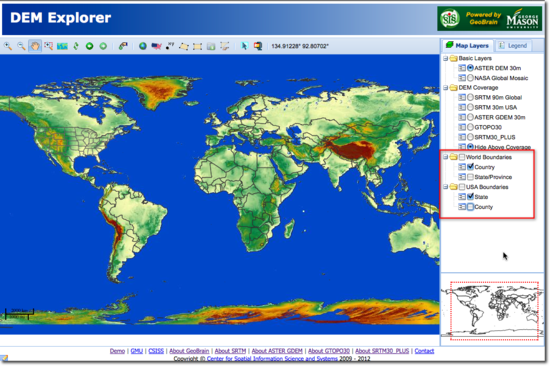Open layer options icon beside GTOPO30
The image size is (550, 366).
(462, 127)
